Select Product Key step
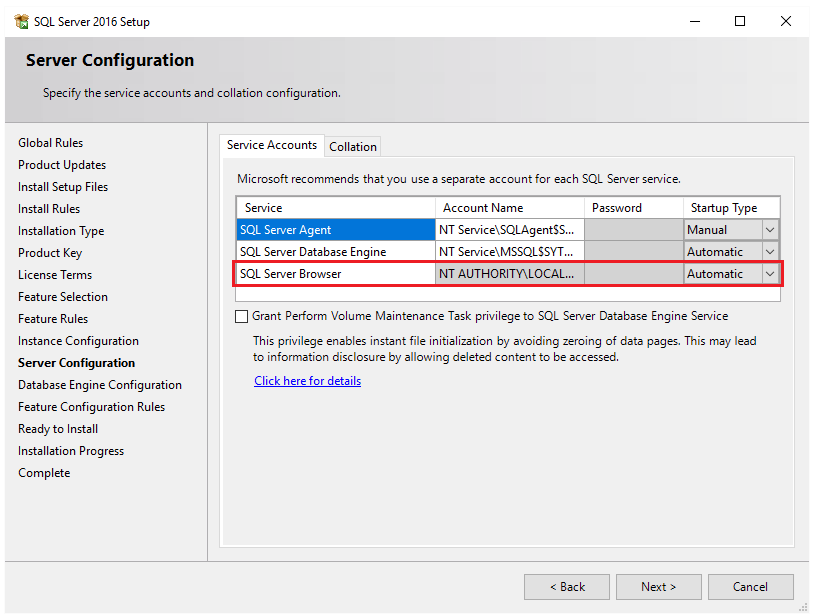 coord(50,253)
